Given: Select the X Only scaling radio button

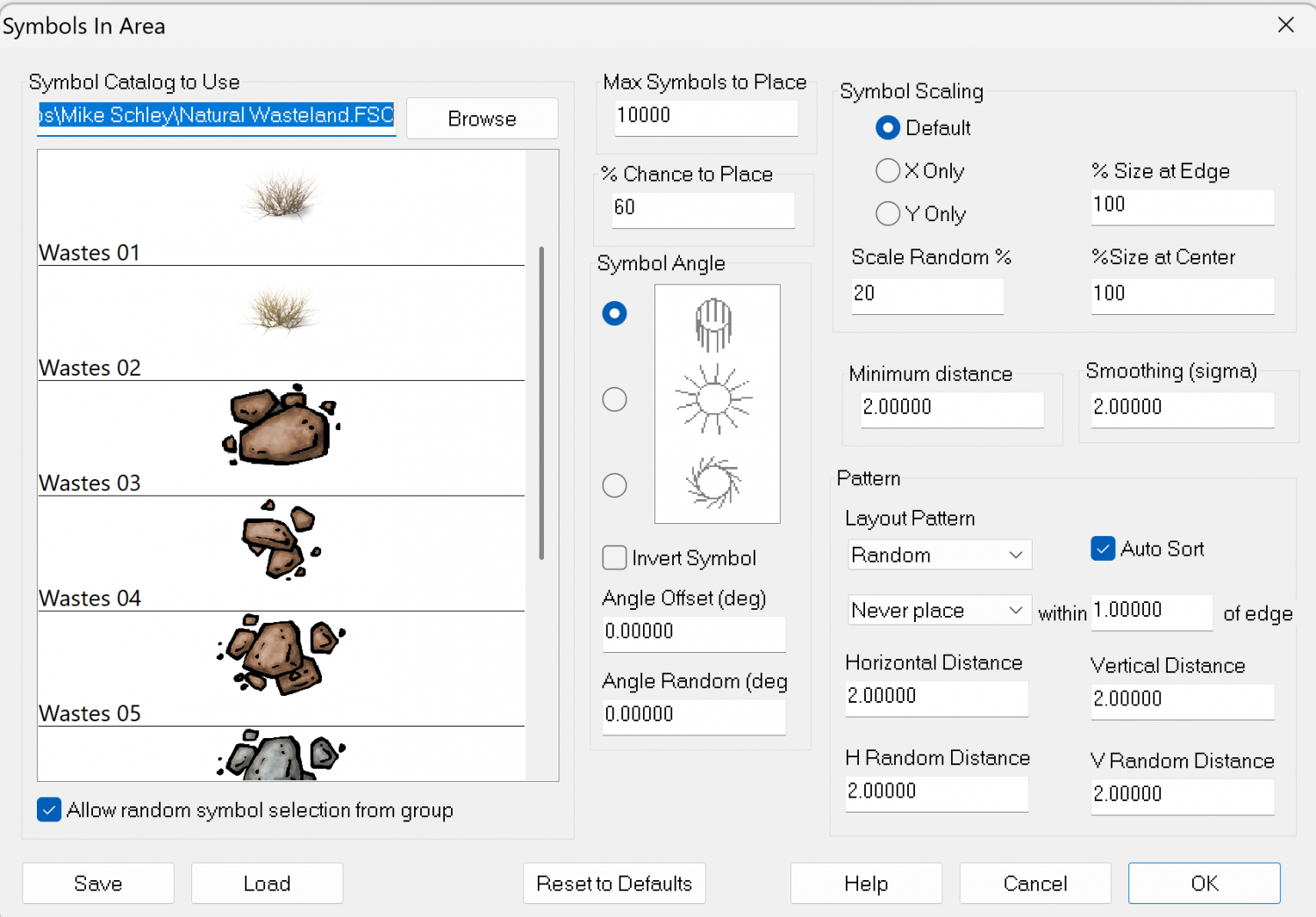Looking at the screenshot, I should coord(888,171).
